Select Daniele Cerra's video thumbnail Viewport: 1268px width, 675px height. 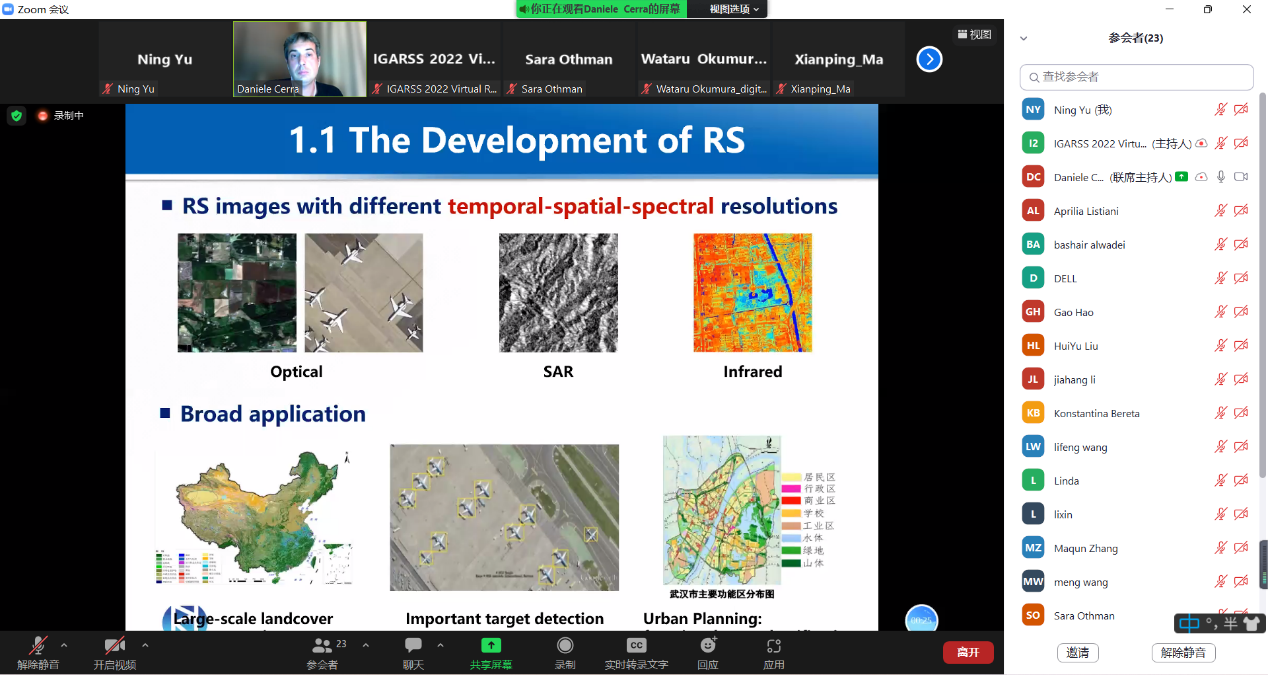tap(299, 59)
